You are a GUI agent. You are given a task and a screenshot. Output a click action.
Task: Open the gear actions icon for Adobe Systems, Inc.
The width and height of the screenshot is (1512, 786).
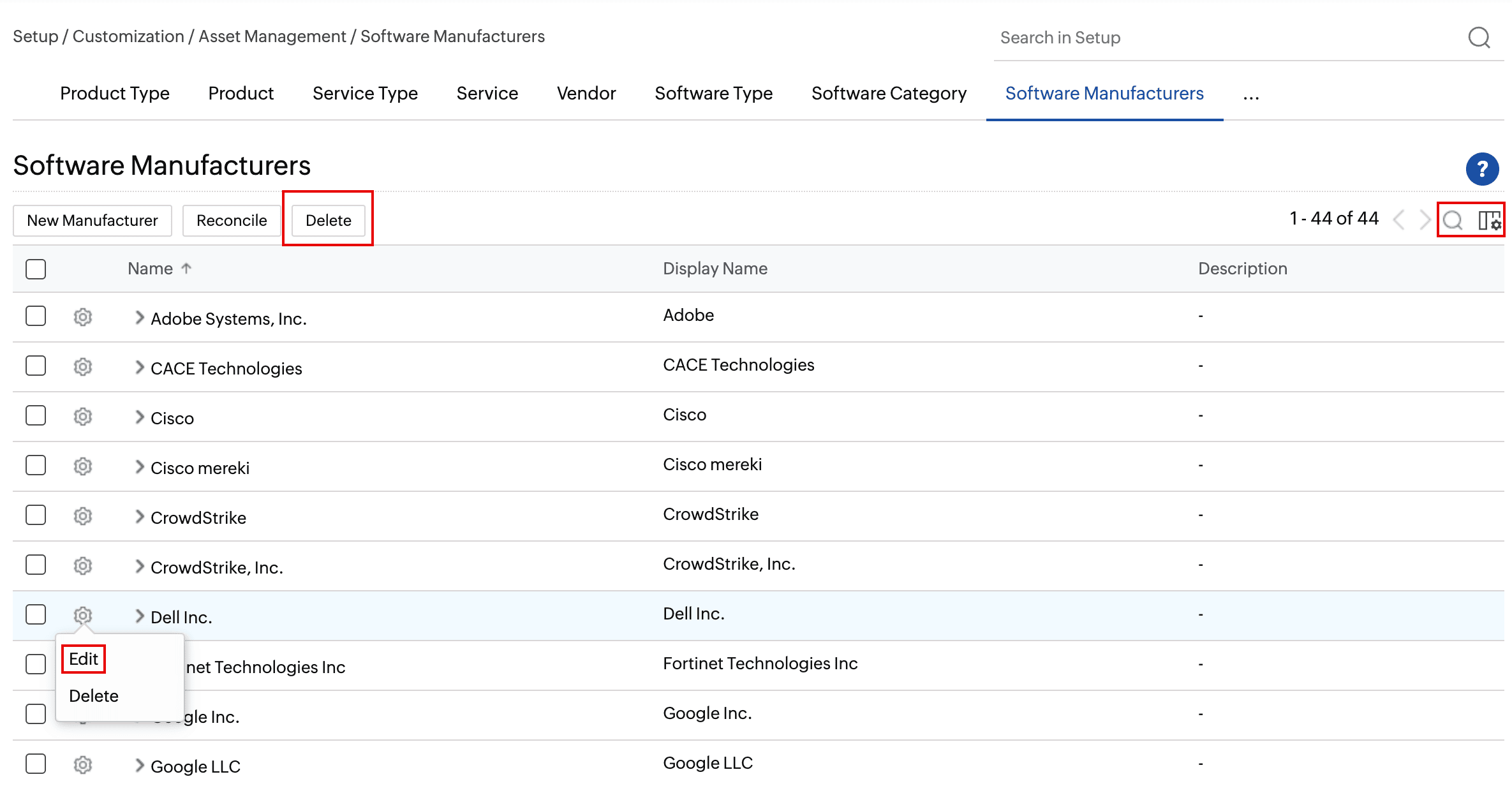coord(82,316)
